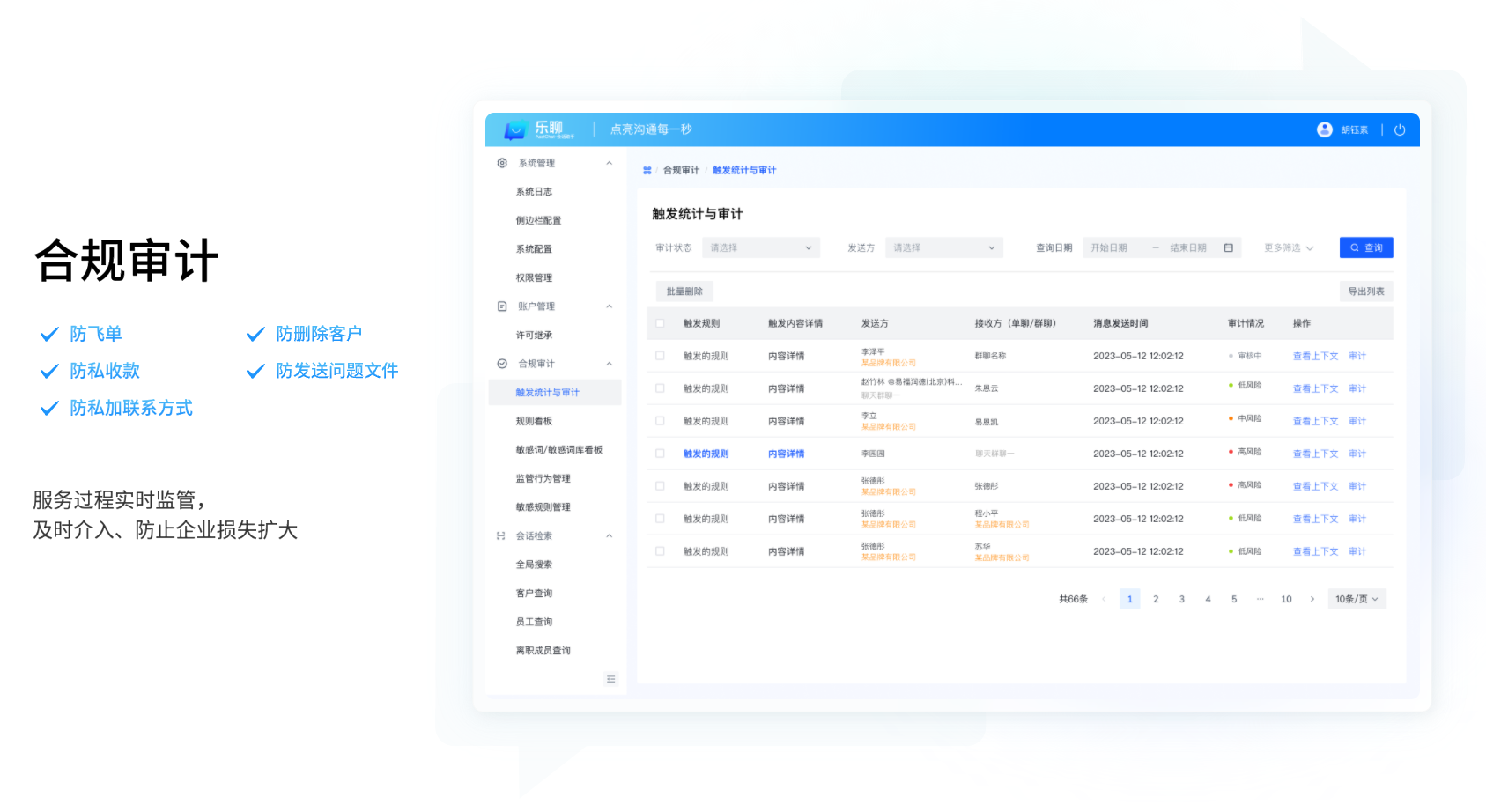The width and height of the screenshot is (1486, 812).
Task: Click the 会话检索 sidebar icon
Action: point(501,535)
